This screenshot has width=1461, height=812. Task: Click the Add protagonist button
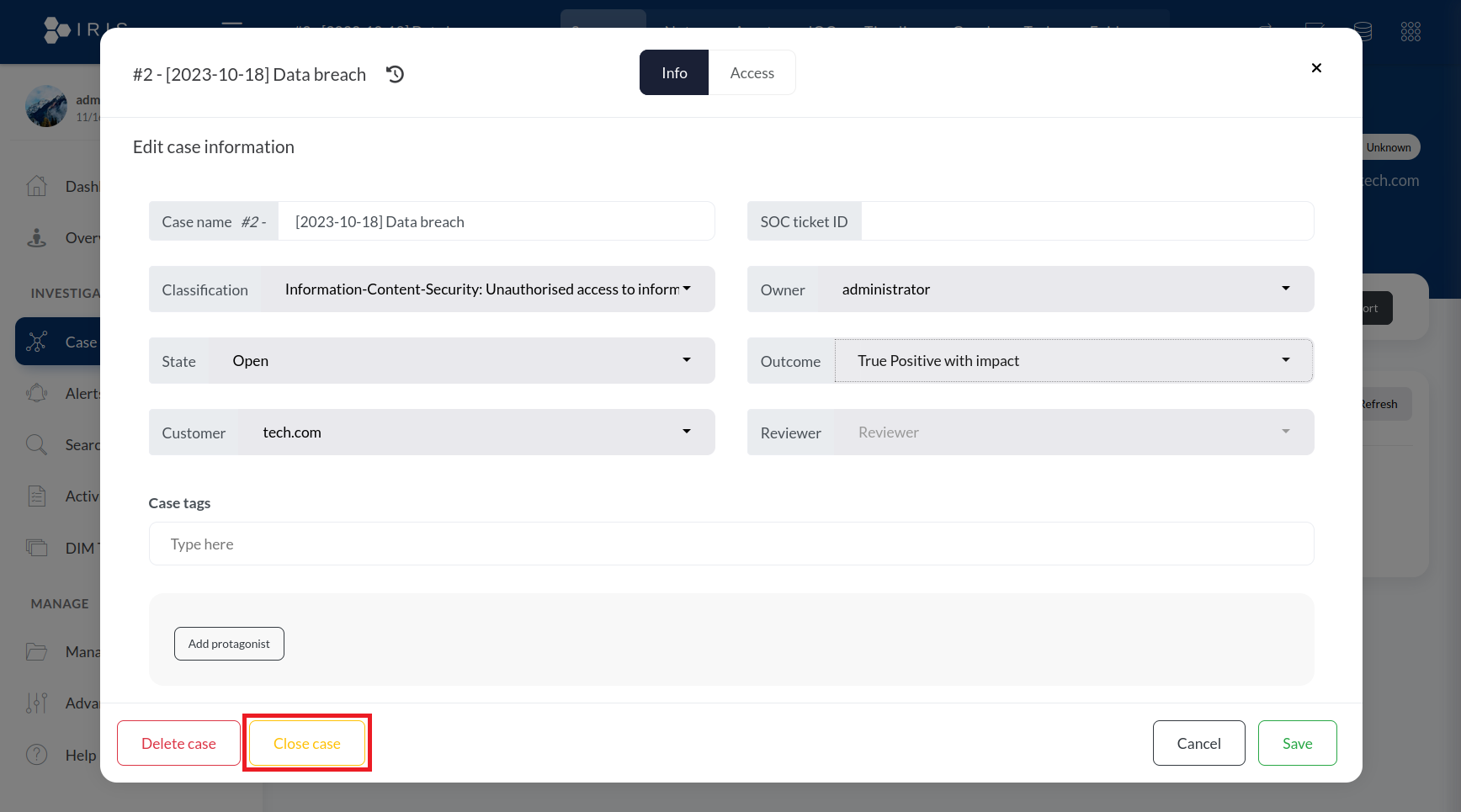tap(229, 644)
